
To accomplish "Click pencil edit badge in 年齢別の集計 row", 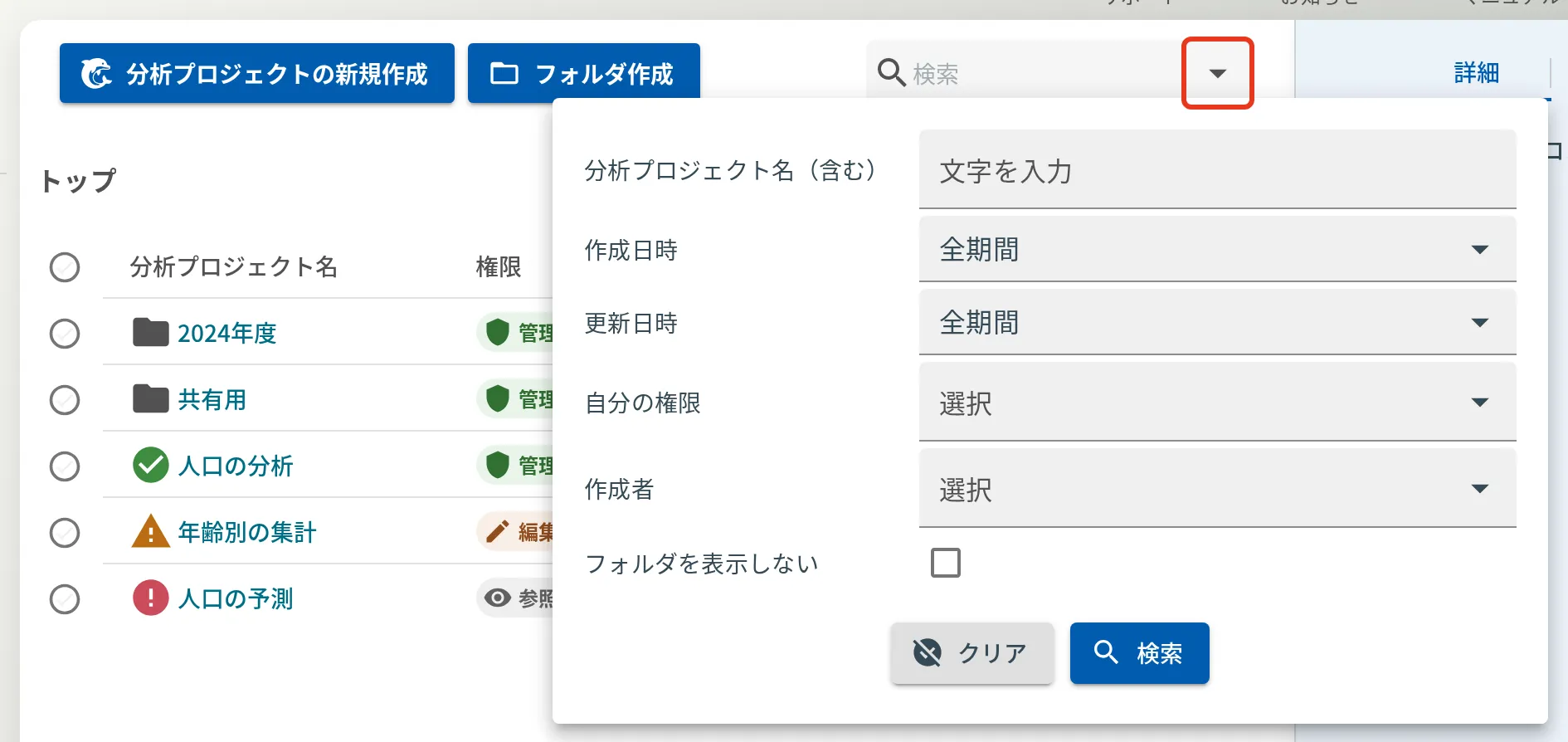I will point(515,532).
